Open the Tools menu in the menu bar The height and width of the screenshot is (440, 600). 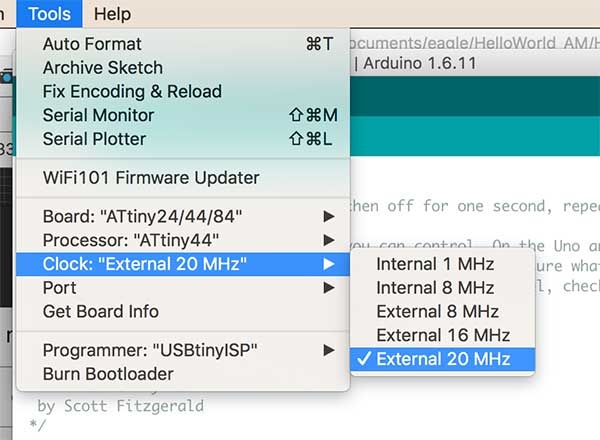(49, 14)
